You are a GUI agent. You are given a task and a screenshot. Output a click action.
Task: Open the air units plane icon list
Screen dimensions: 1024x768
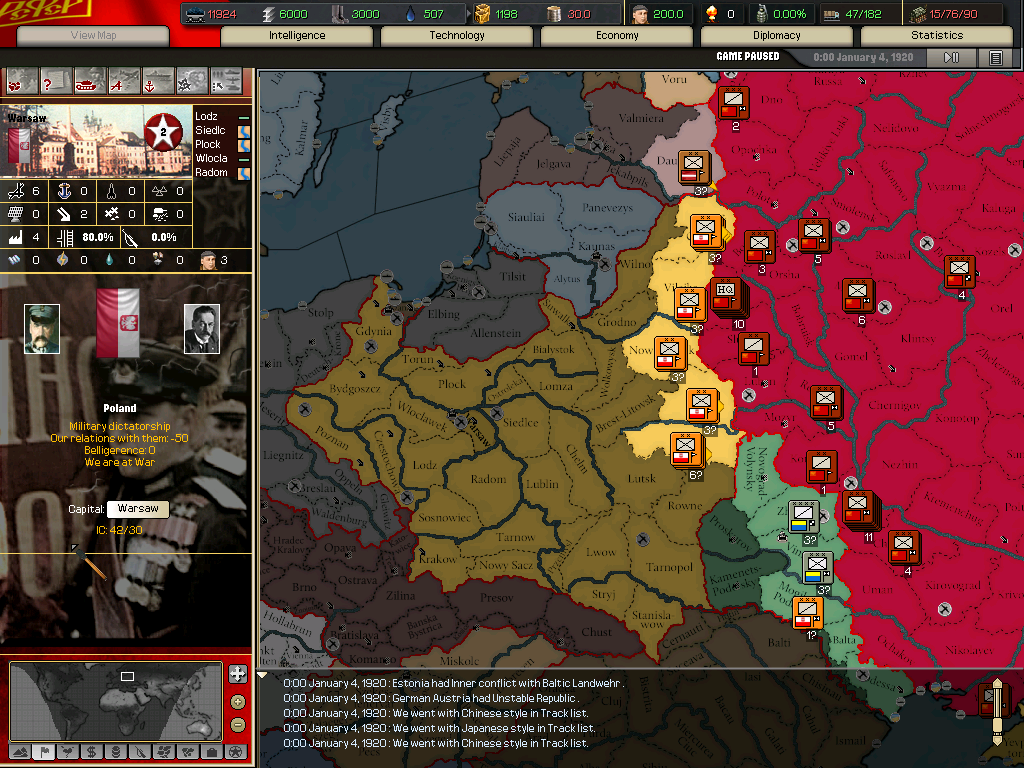tap(124, 80)
